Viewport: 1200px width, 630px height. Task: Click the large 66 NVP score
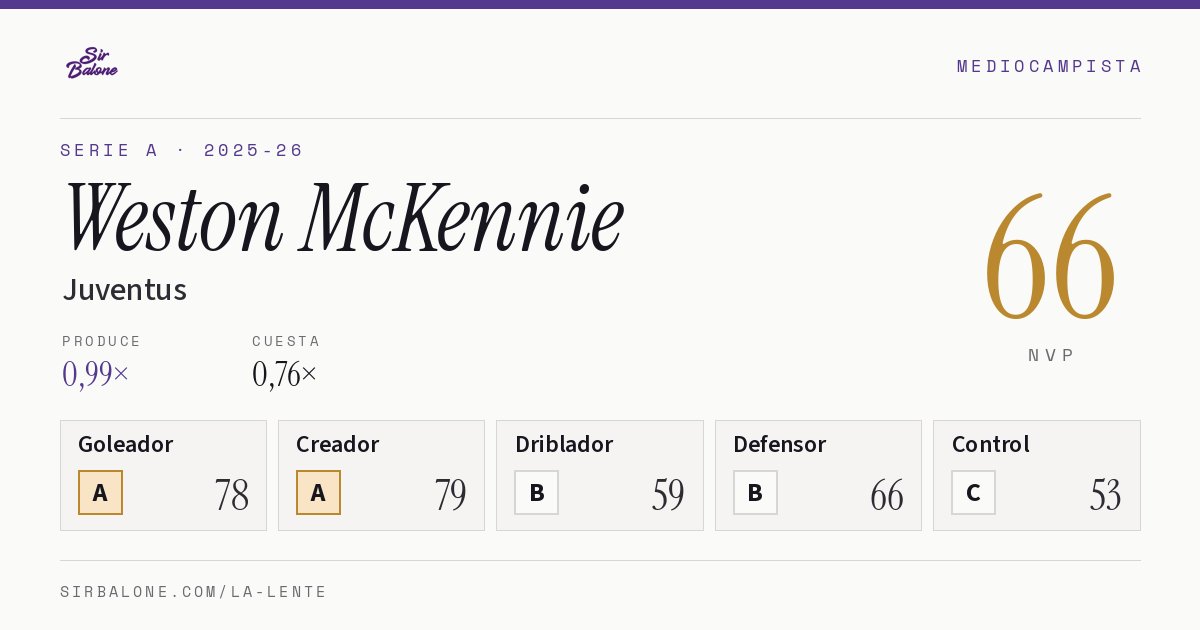(1050, 257)
